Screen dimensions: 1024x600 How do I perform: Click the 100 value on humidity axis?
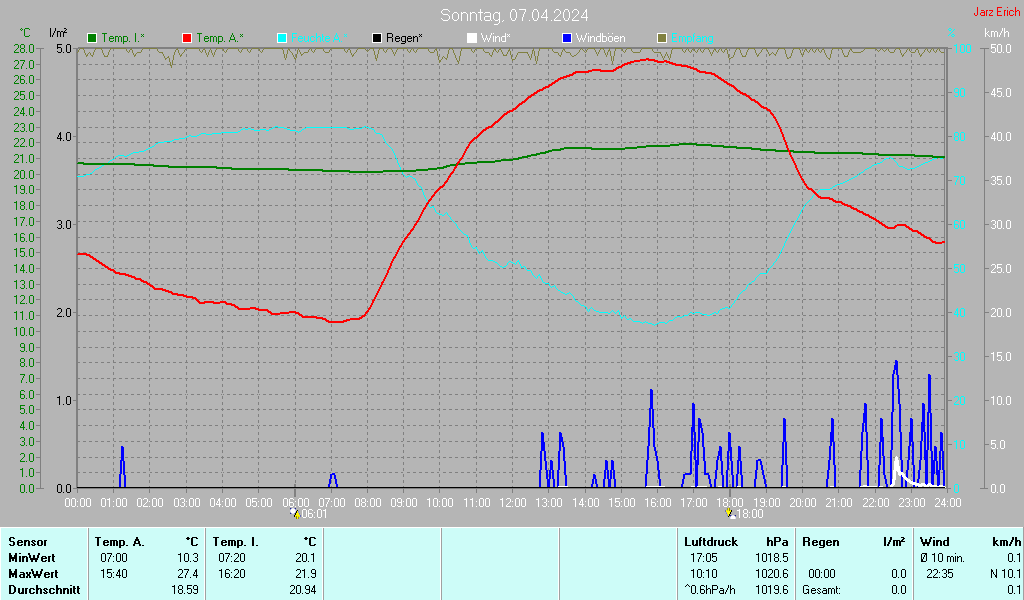click(x=963, y=48)
